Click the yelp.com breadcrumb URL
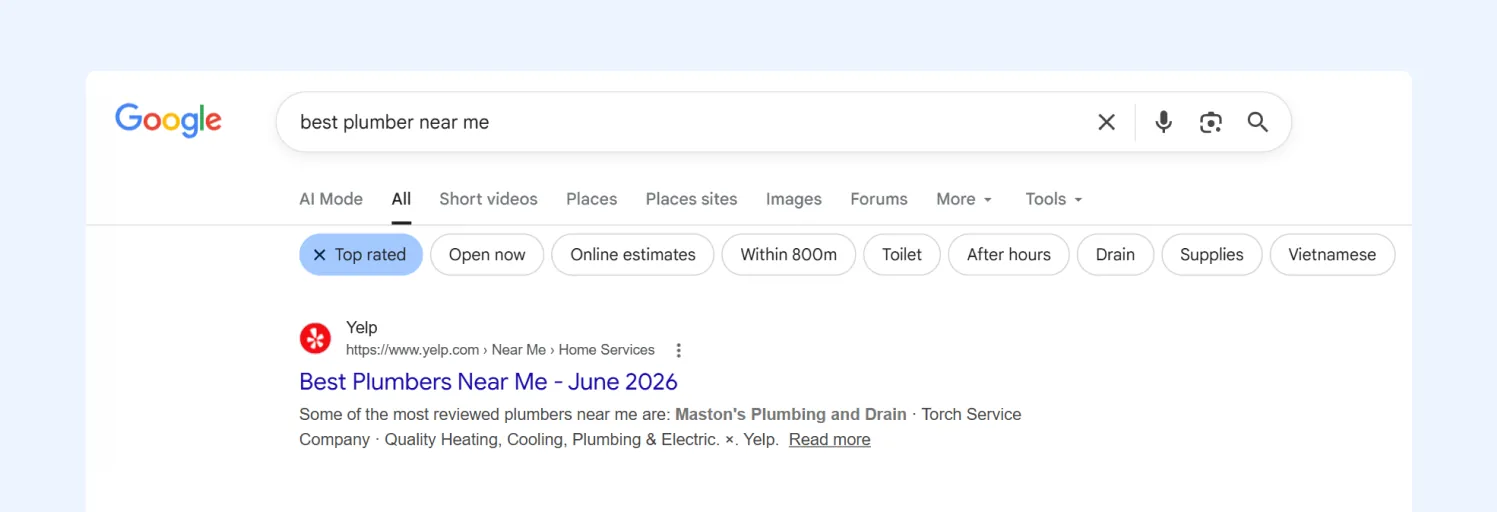 pos(500,350)
